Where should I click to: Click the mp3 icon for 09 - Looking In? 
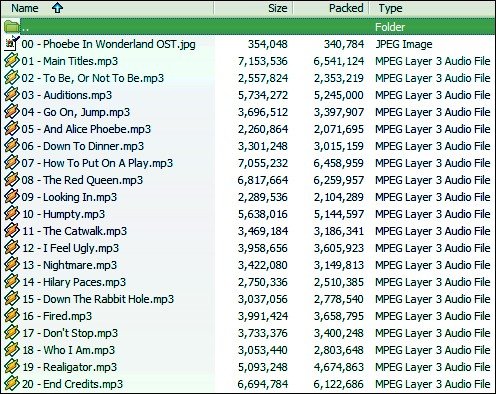pyautogui.click(x=11, y=197)
